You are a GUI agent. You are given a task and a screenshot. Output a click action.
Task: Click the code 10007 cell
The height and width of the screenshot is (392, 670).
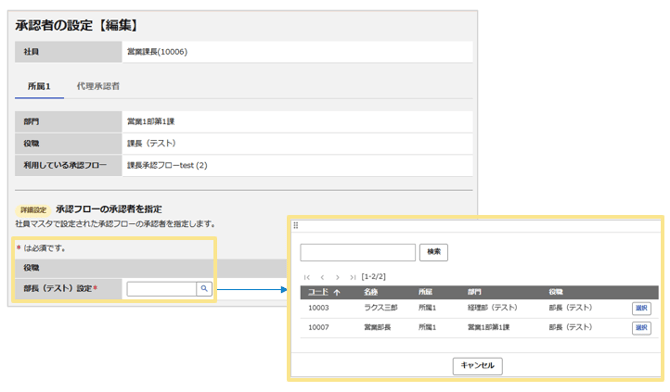pyautogui.click(x=319, y=327)
